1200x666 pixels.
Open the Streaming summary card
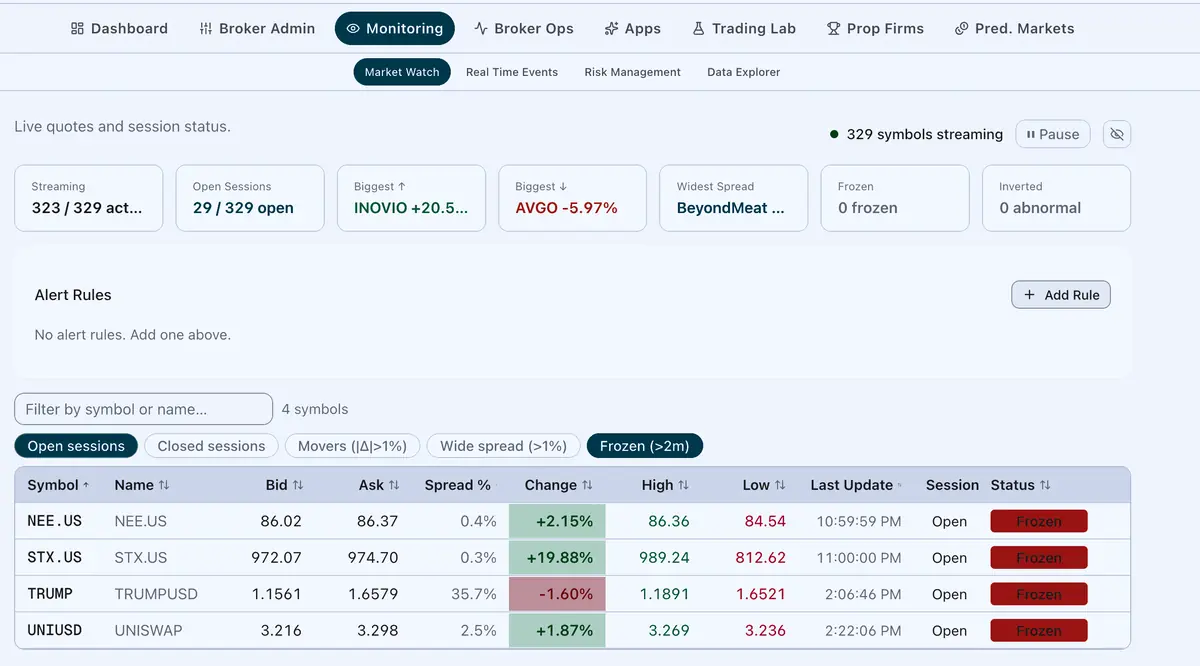pyautogui.click(x=88, y=198)
